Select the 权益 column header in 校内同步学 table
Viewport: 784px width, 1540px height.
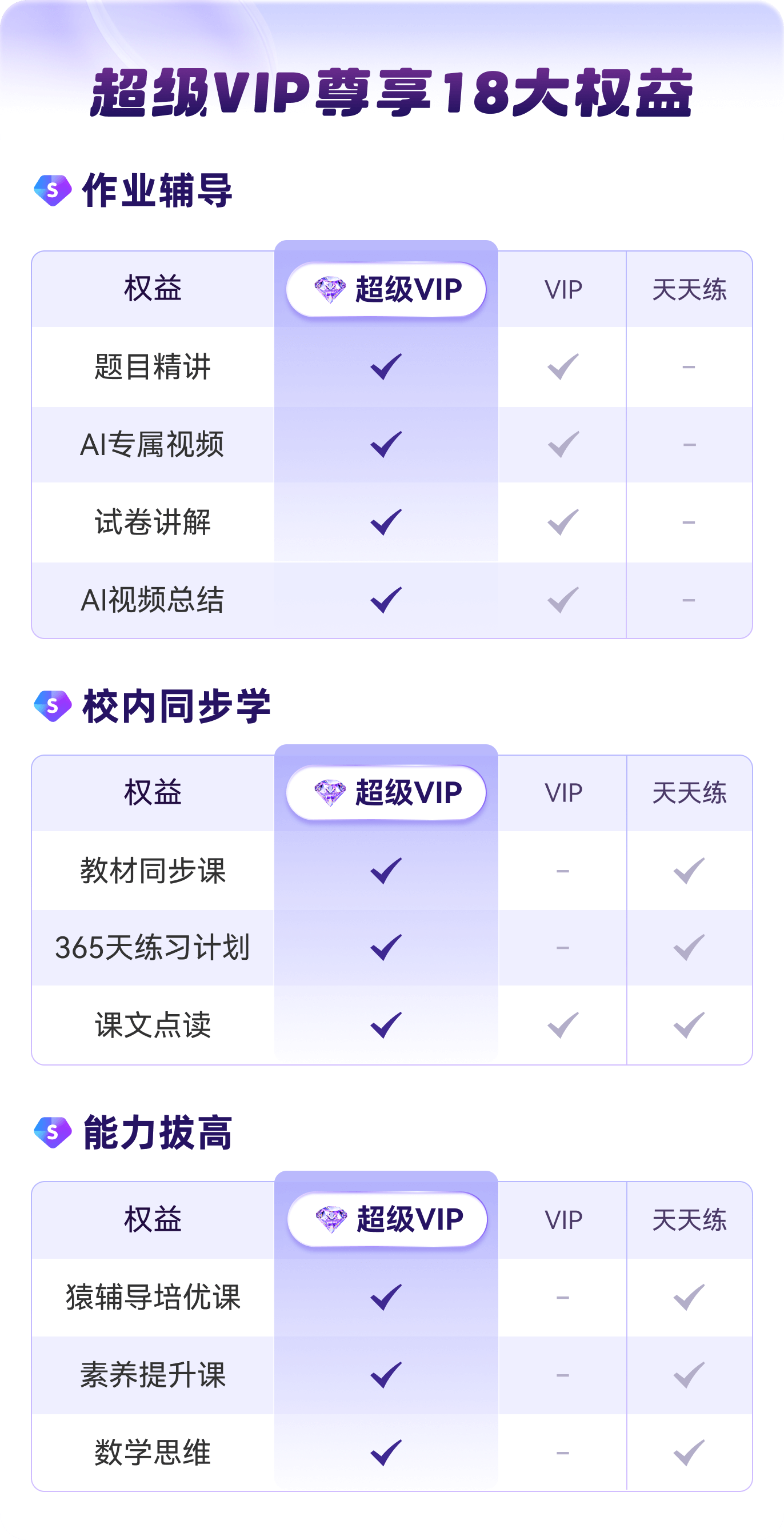153,793
